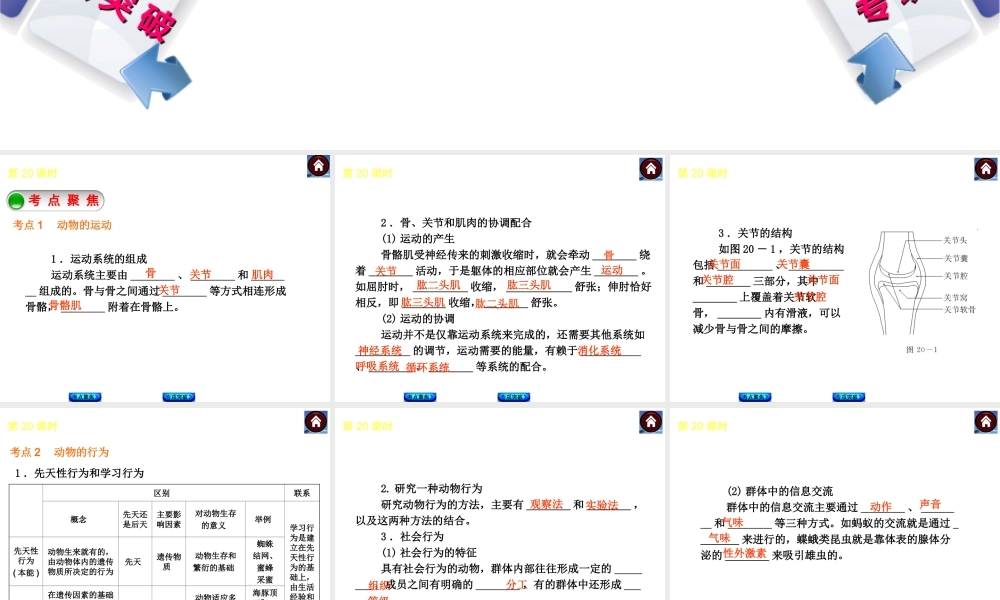
Task: Click the line 1. 运动系统的组成
Action: point(99,259)
